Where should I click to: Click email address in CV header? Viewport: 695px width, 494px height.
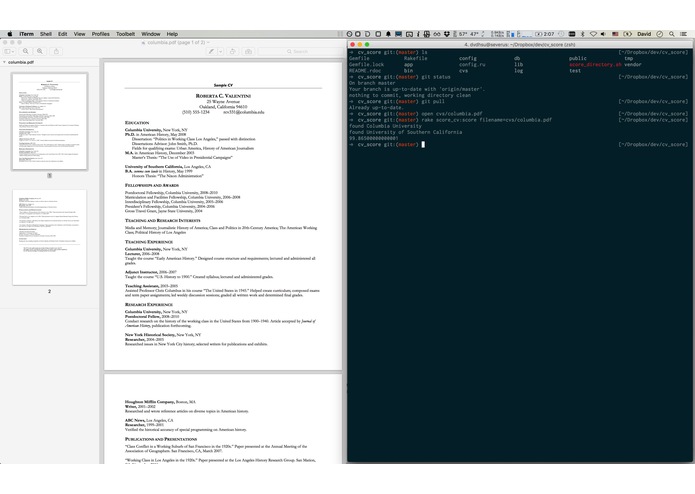coord(243,112)
